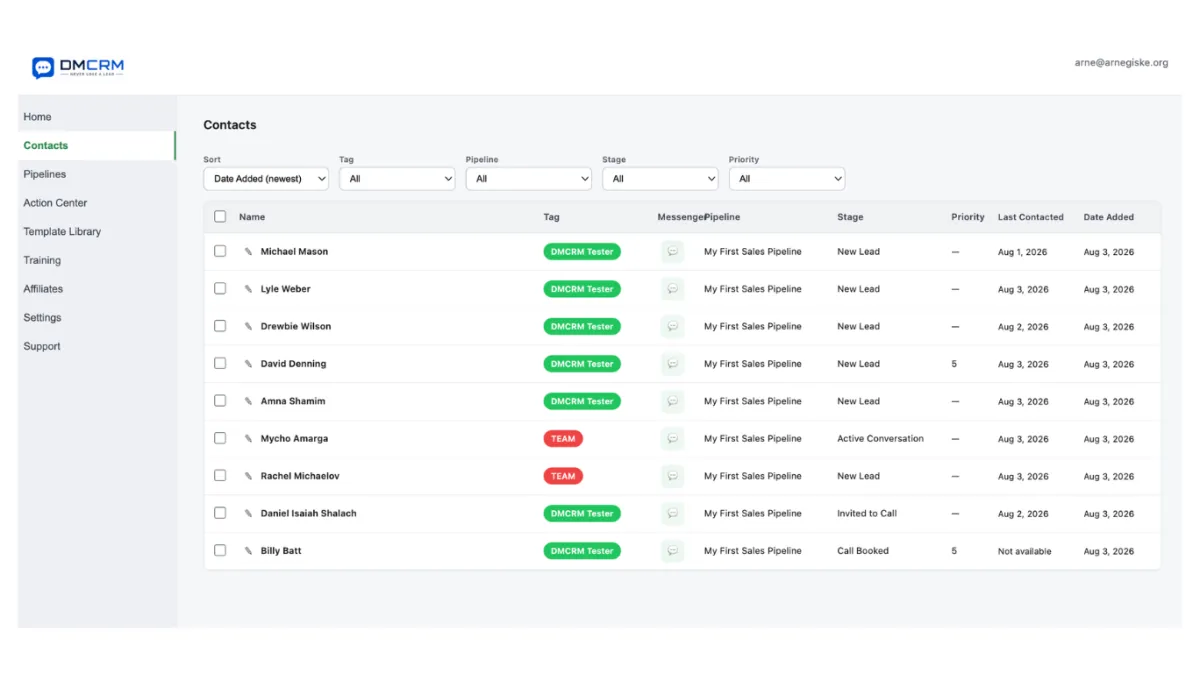Click the Date Added column header
The height and width of the screenshot is (673, 1200).
click(x=1109, y=217)
